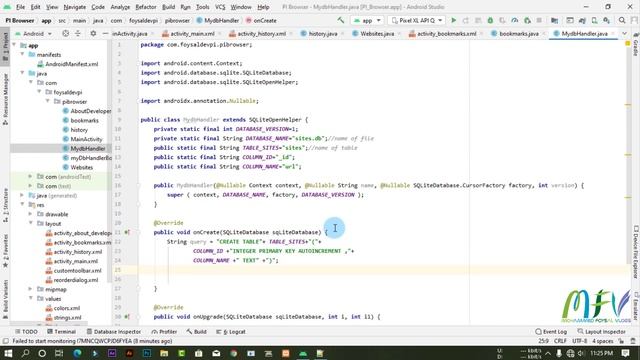Click the override gutter marker beside onUpgrade
640x360 pixels.
[x=127, y=317]
